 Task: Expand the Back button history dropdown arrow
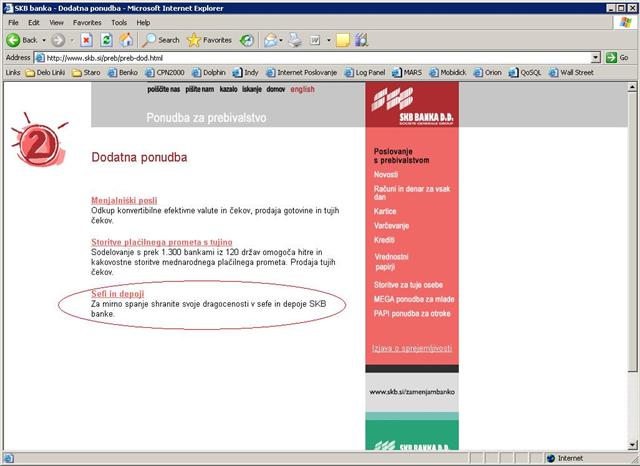coord(44,40)
